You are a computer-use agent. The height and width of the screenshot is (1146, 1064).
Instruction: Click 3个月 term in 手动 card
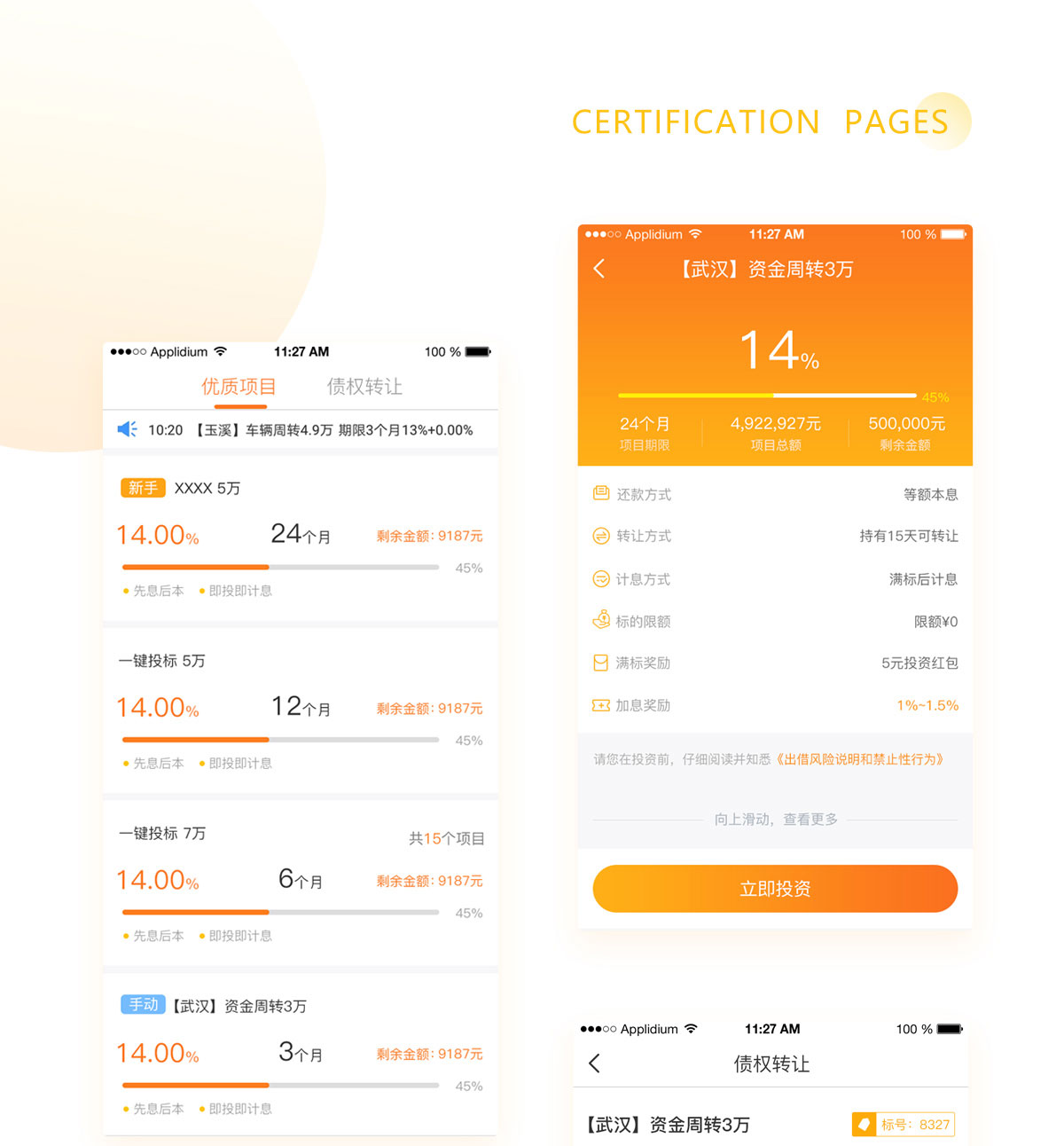pyautogui.click(x=301, y=1052)
